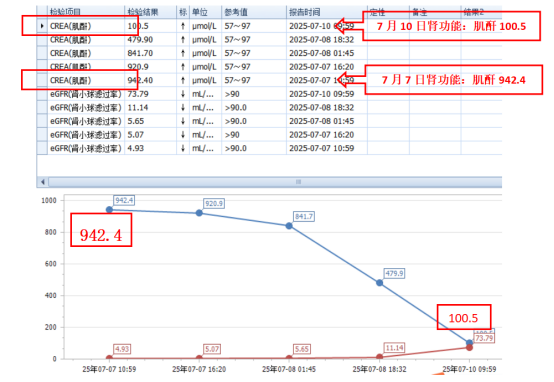Select the row header of the eGFR 11.14 row
The image size is (554, 382).
(42, 107)
